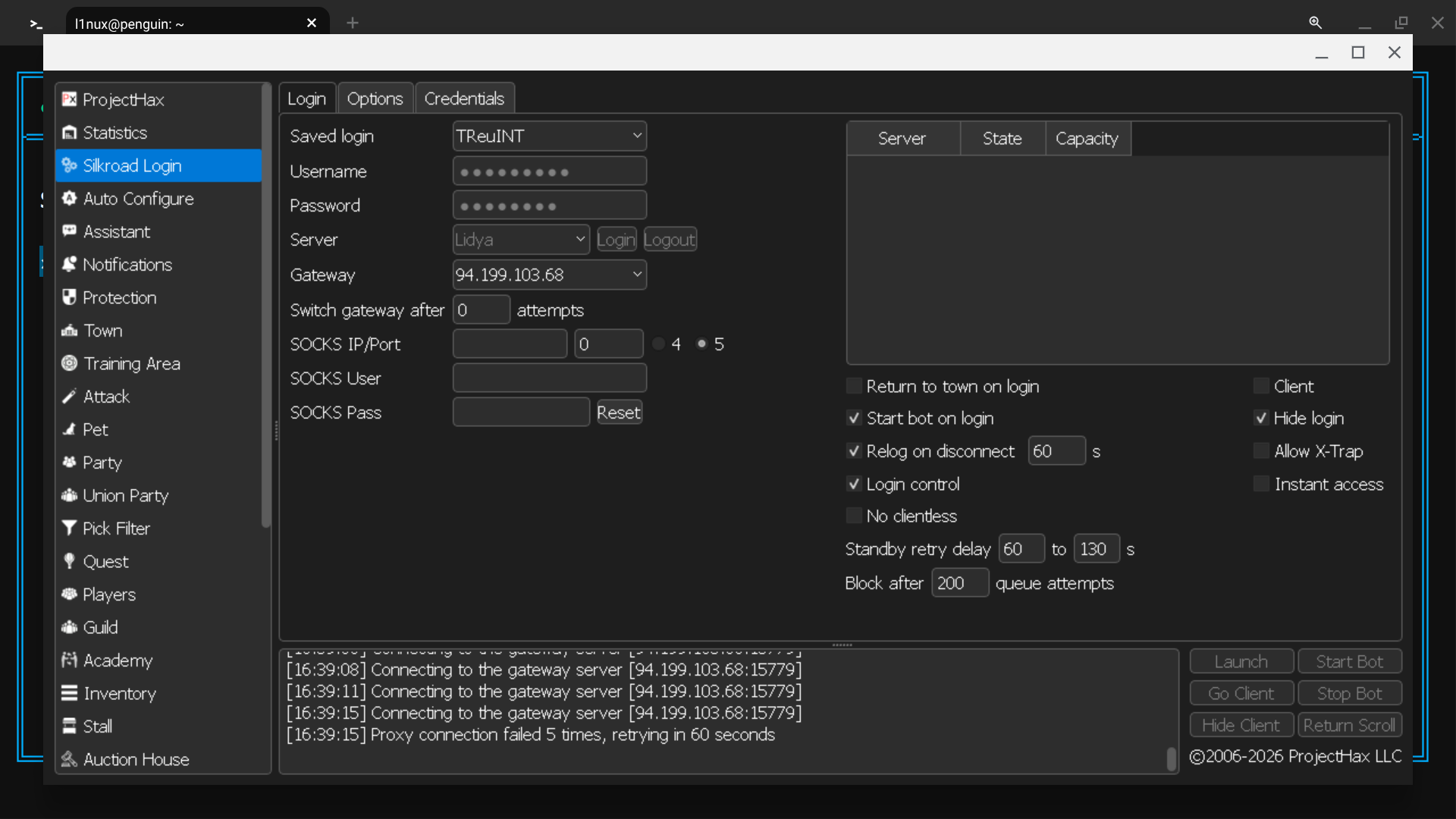Uncheck Relog on disconnect

point(854,451)
